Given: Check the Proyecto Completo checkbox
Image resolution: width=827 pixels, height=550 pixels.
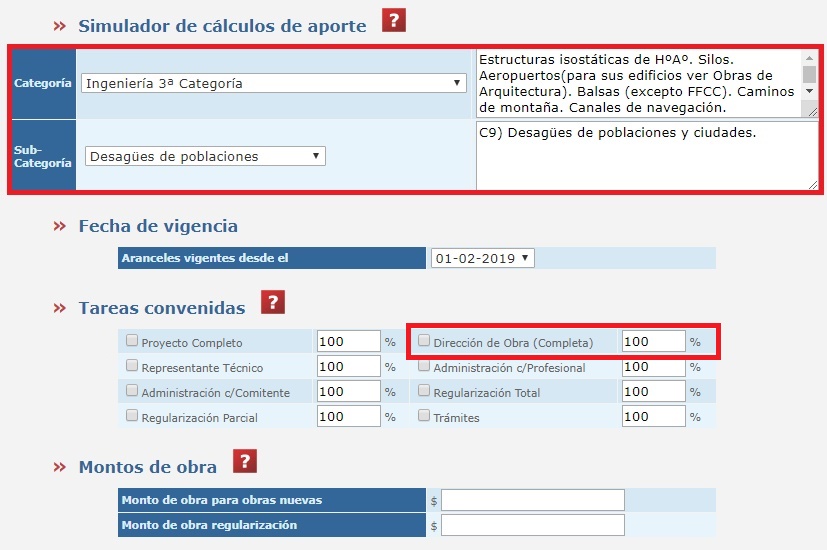Looking at the screenshot, I should click(132, 341).
